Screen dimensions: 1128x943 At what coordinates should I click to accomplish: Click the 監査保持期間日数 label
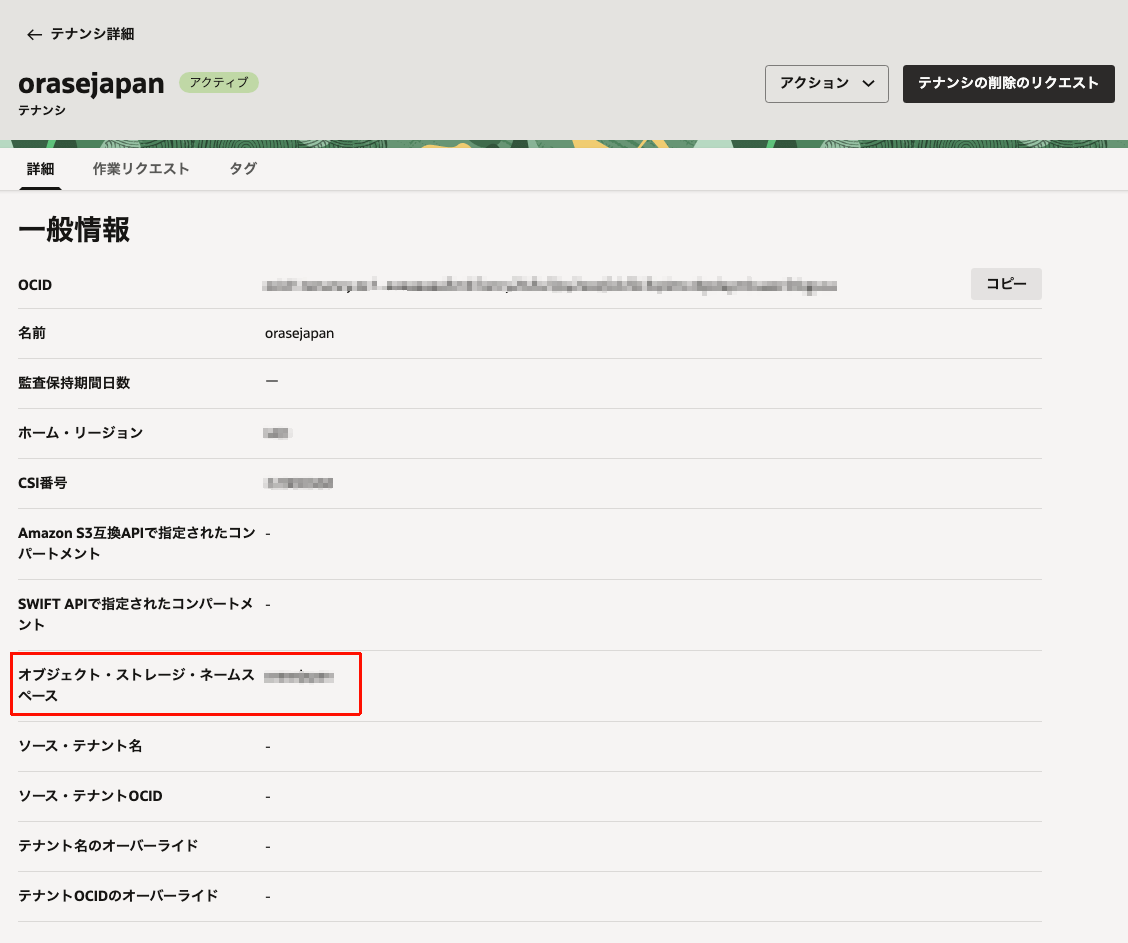click(x=74, y=383)
